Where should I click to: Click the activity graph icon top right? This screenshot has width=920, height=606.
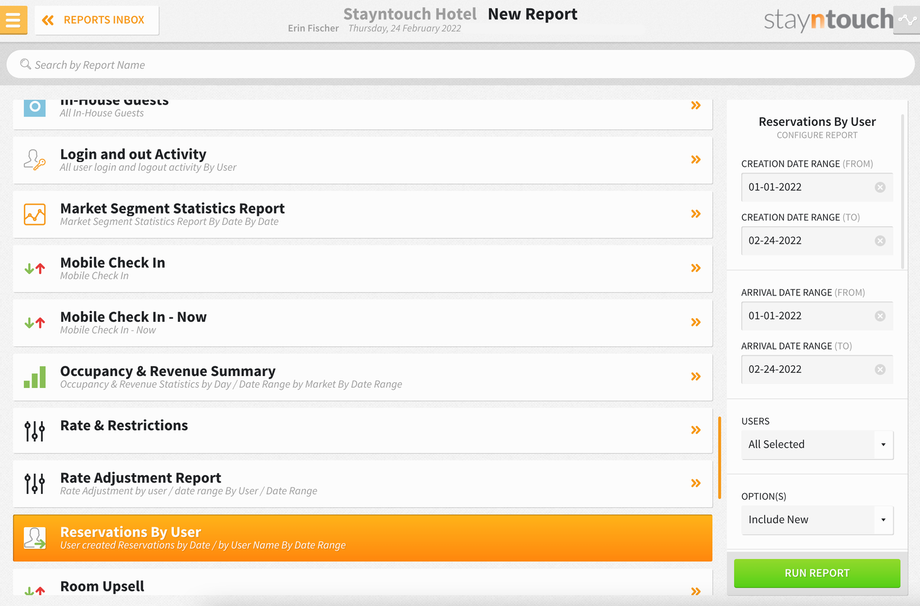click(x=907, y=20)
